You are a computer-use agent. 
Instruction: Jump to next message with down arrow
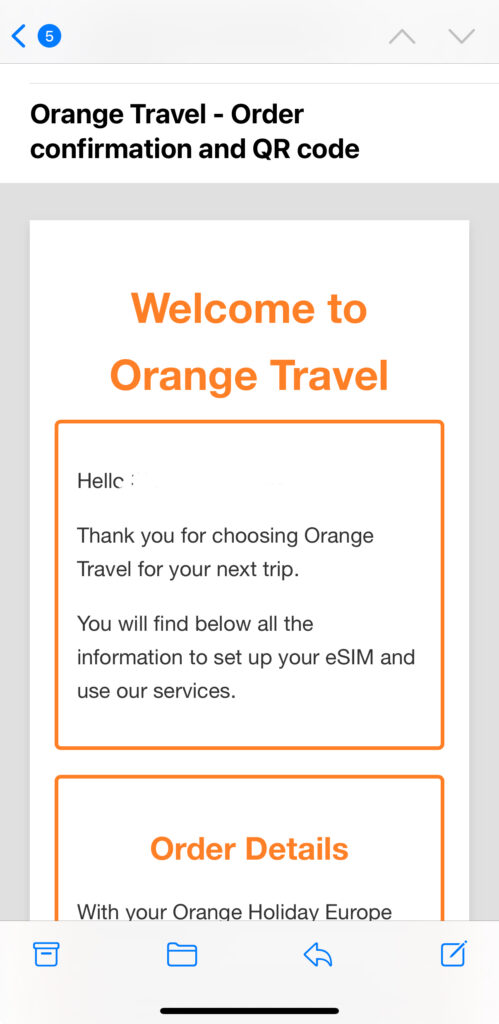click(462, 37)
